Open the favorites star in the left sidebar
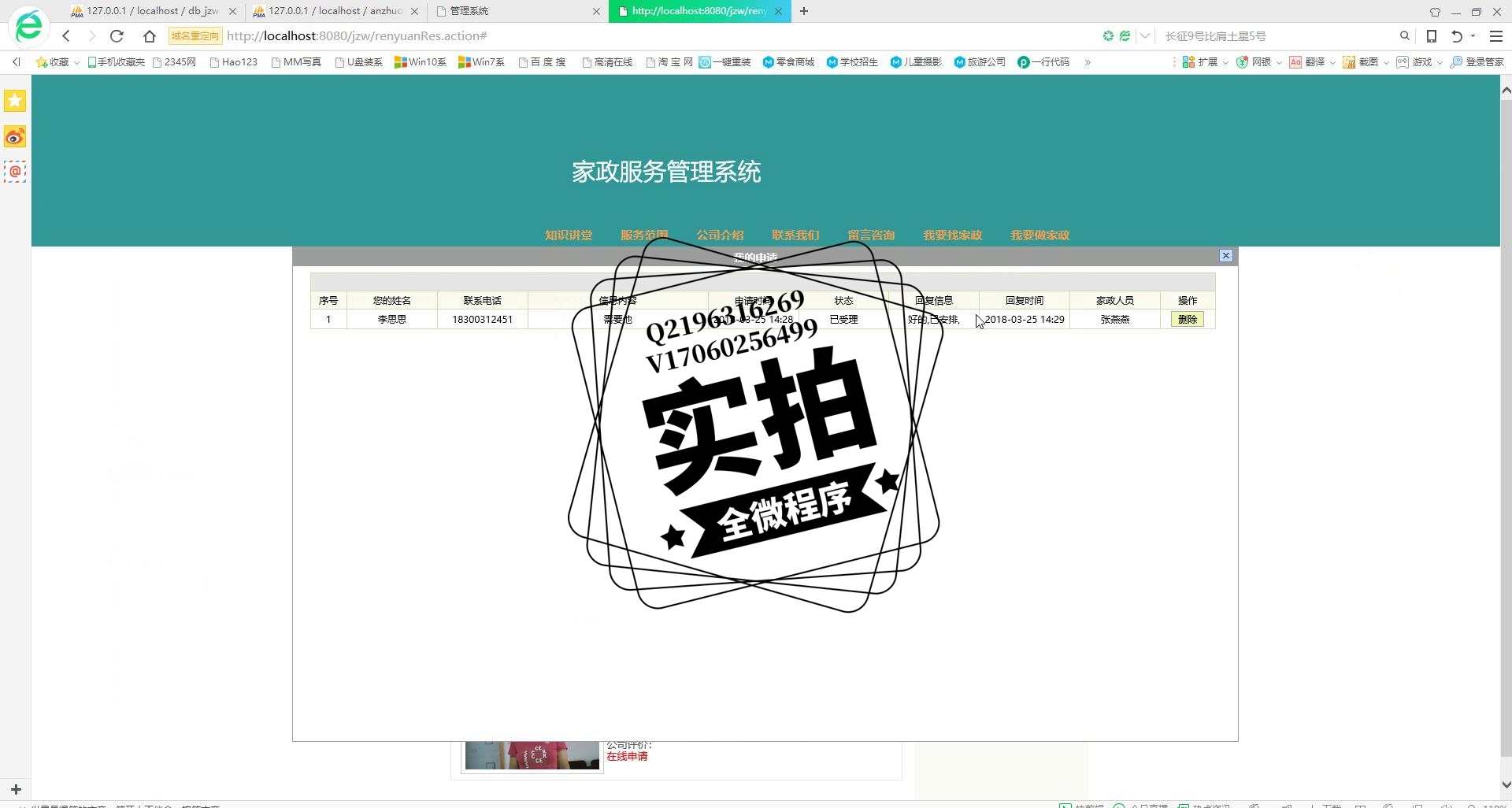Image resolution: width=1512 pixels, height=808 pixels. click(x=15, y=101)
